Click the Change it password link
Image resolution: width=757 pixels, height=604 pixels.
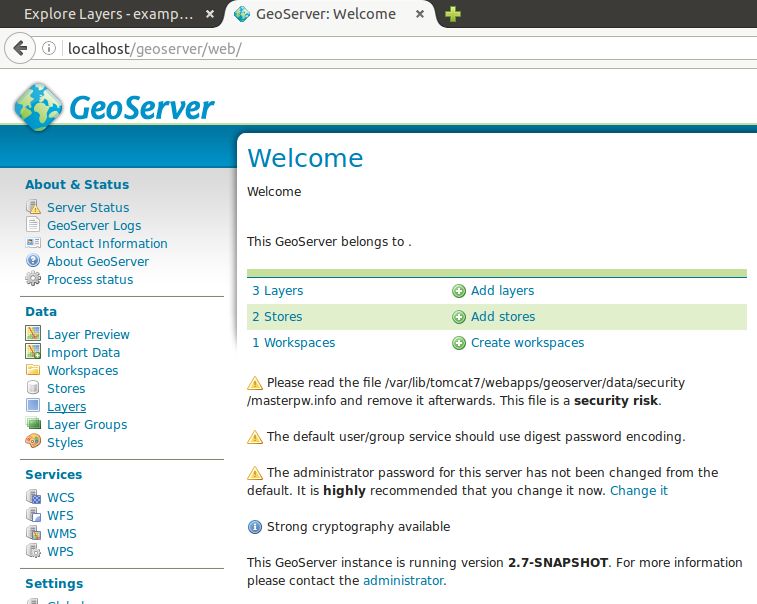pos(639,491)
